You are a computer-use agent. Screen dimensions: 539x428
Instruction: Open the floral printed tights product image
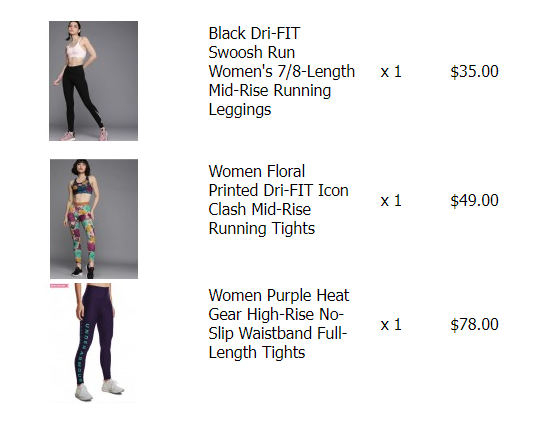[94, 219]
